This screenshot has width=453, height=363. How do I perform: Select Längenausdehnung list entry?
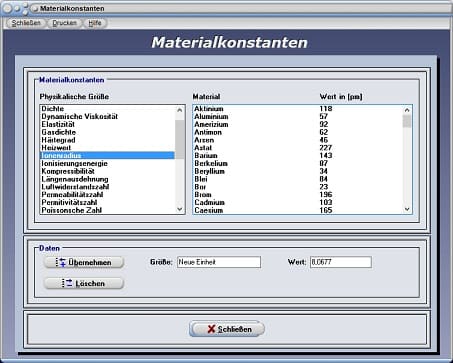click(107, 179)
